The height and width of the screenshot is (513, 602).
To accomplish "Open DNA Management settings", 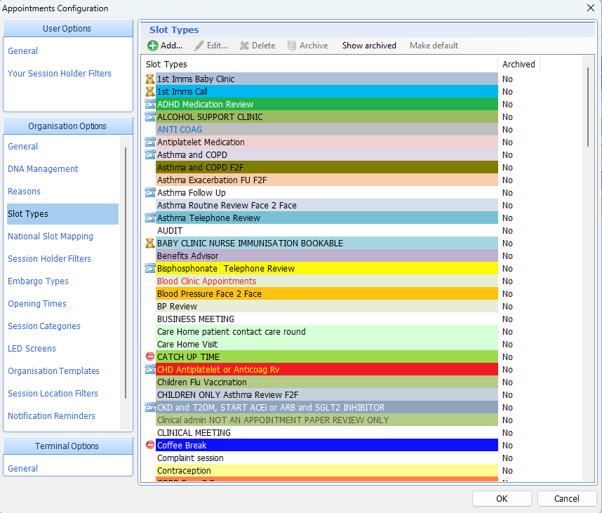I will 43,169.
